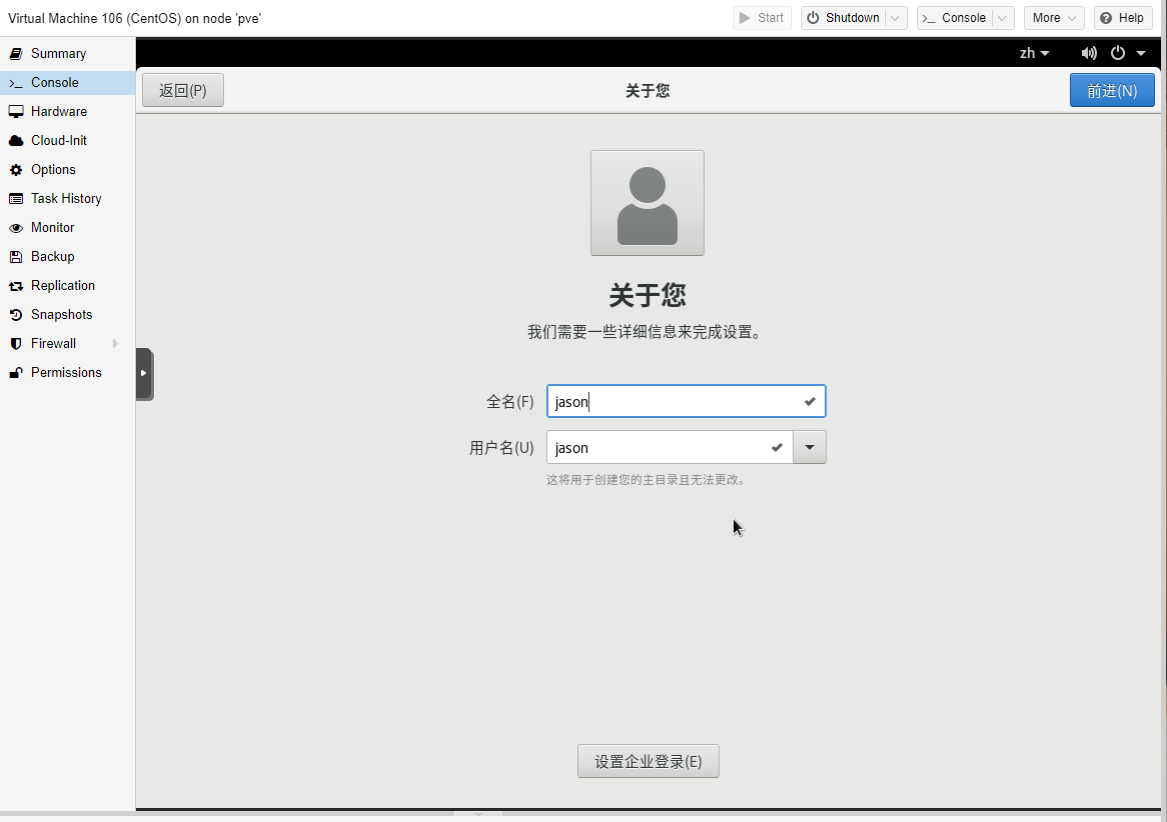Select the Task History menu item

(x=66, y=199)
